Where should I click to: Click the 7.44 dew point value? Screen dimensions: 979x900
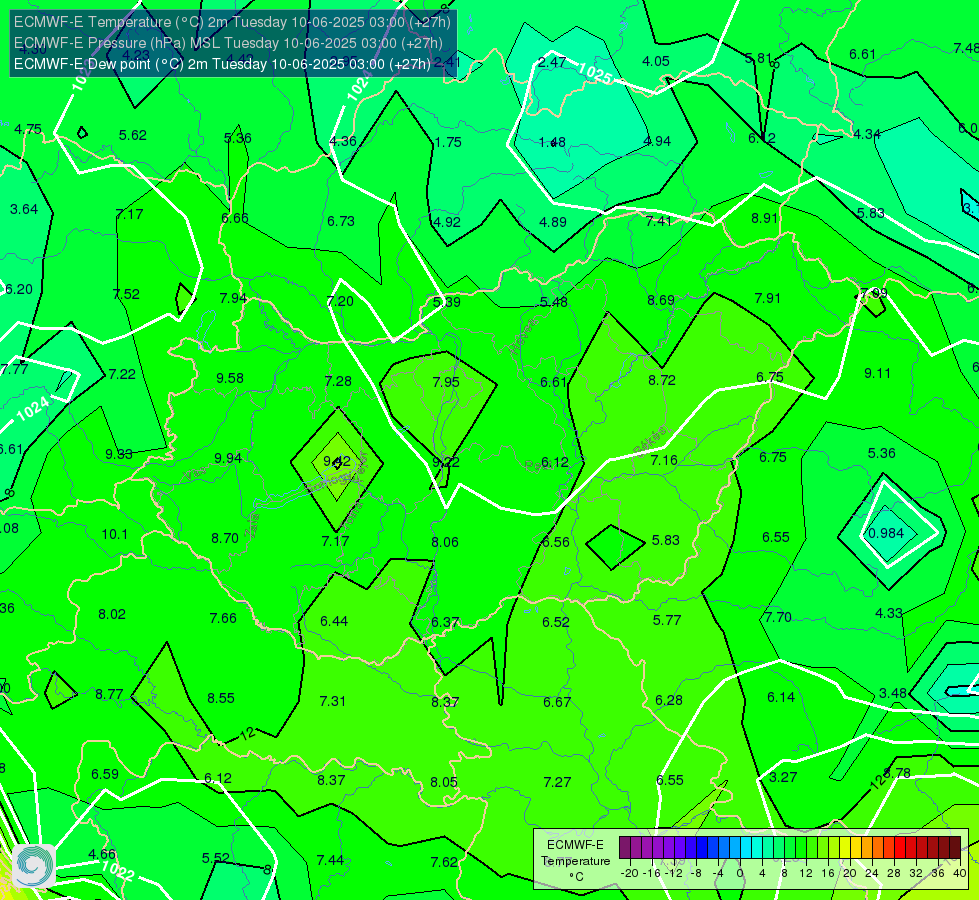(330, 861)
